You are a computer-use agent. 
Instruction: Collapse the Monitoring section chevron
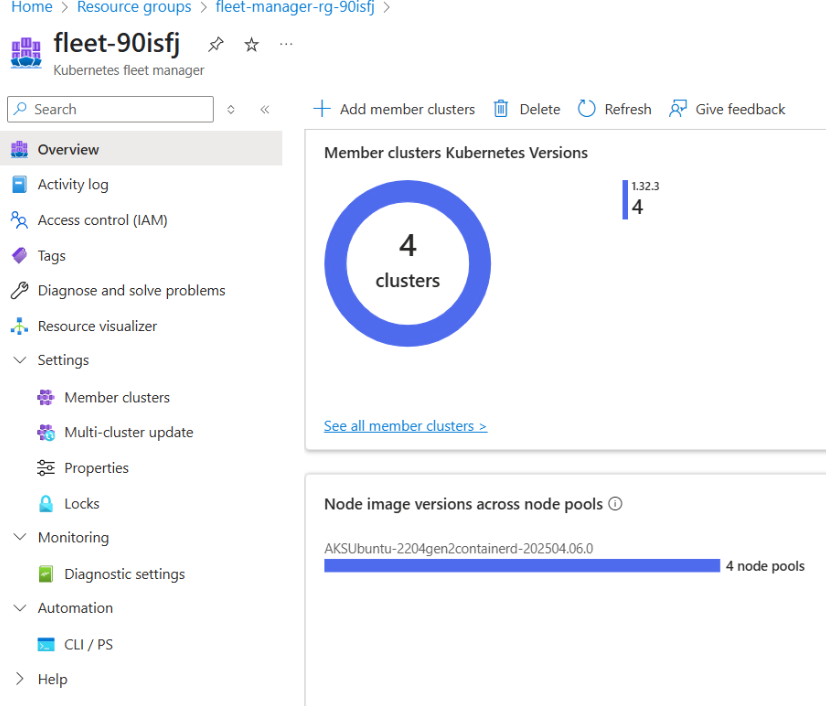pyautogui.click(x=19, y=537)
